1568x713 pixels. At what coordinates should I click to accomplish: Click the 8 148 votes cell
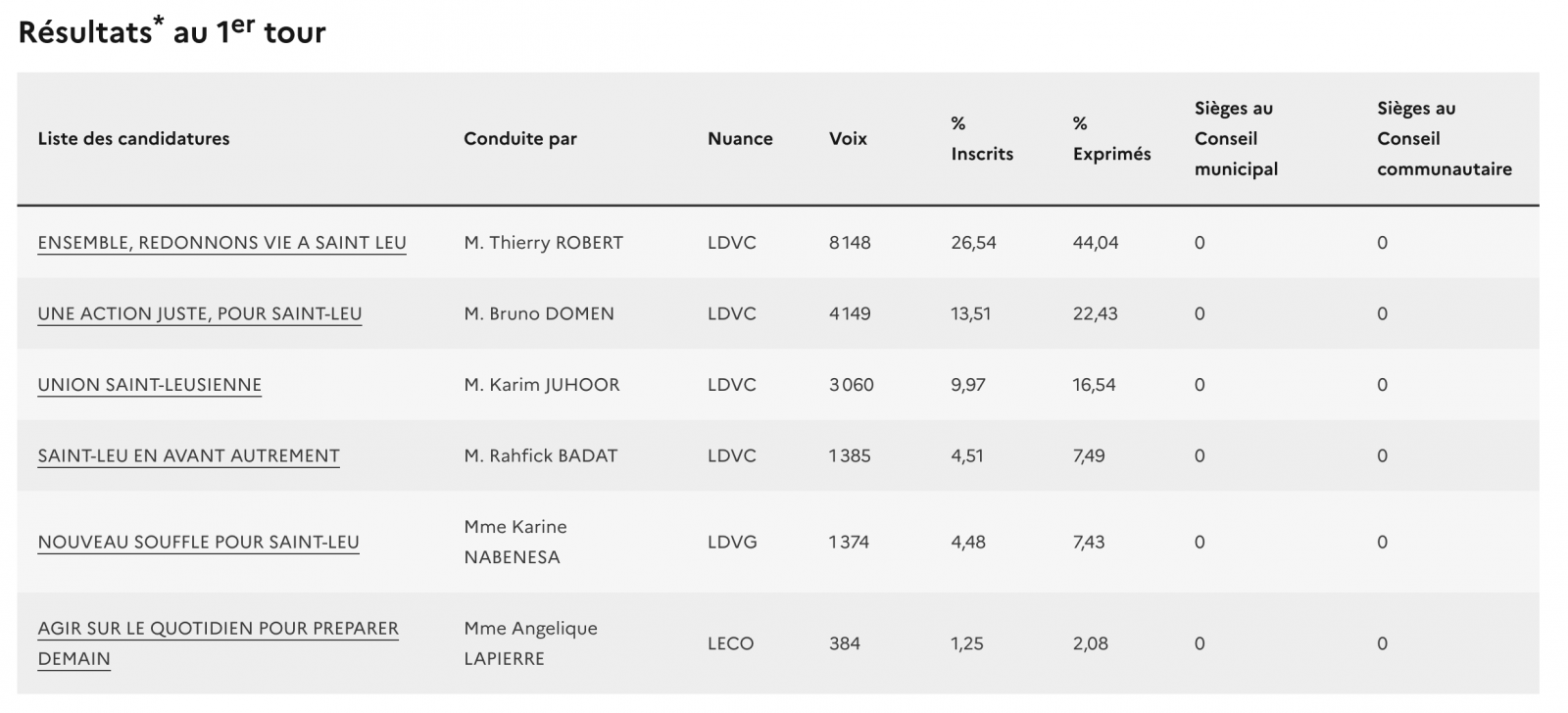(x=850, y=243)
